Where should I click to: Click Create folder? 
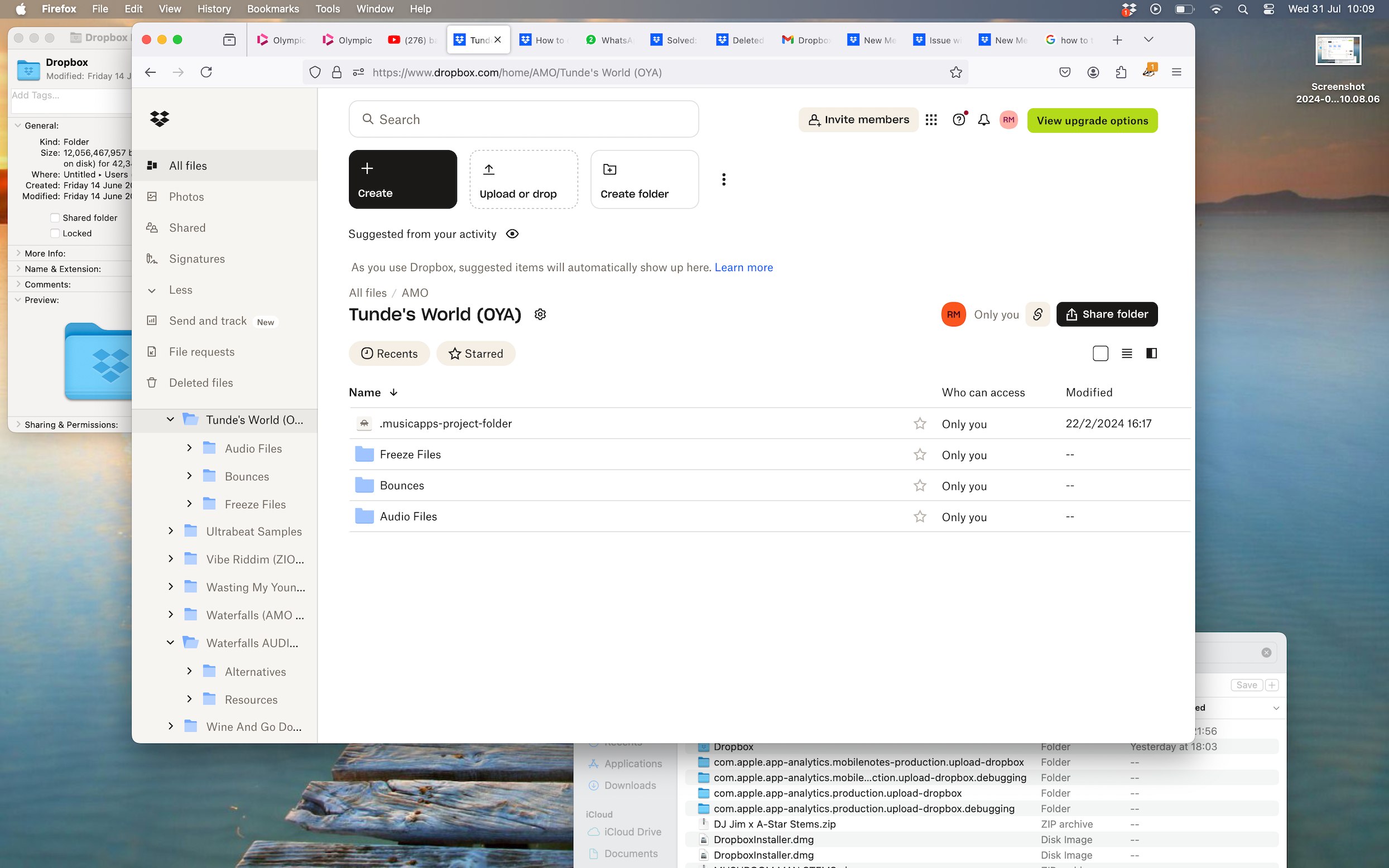(x=644, y=179)
